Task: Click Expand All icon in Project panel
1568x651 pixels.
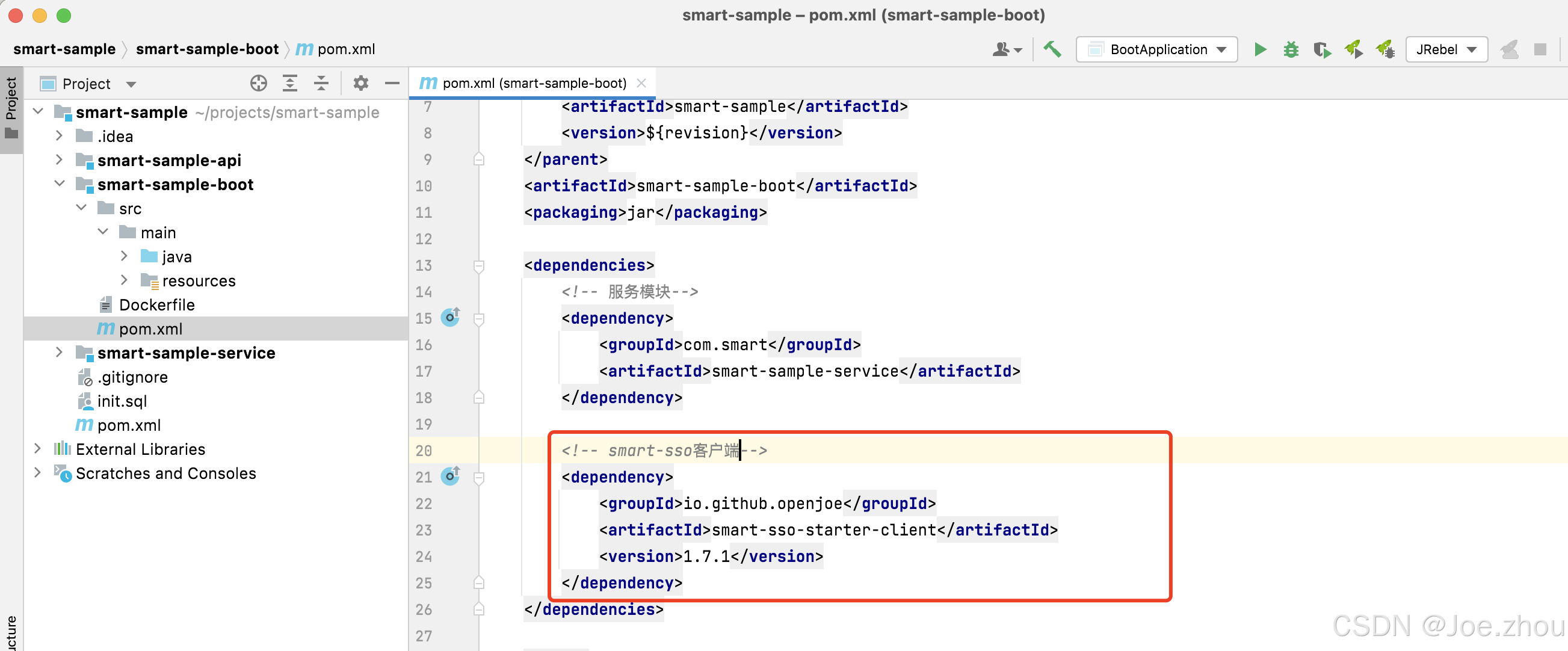Action: pos(291,84)
